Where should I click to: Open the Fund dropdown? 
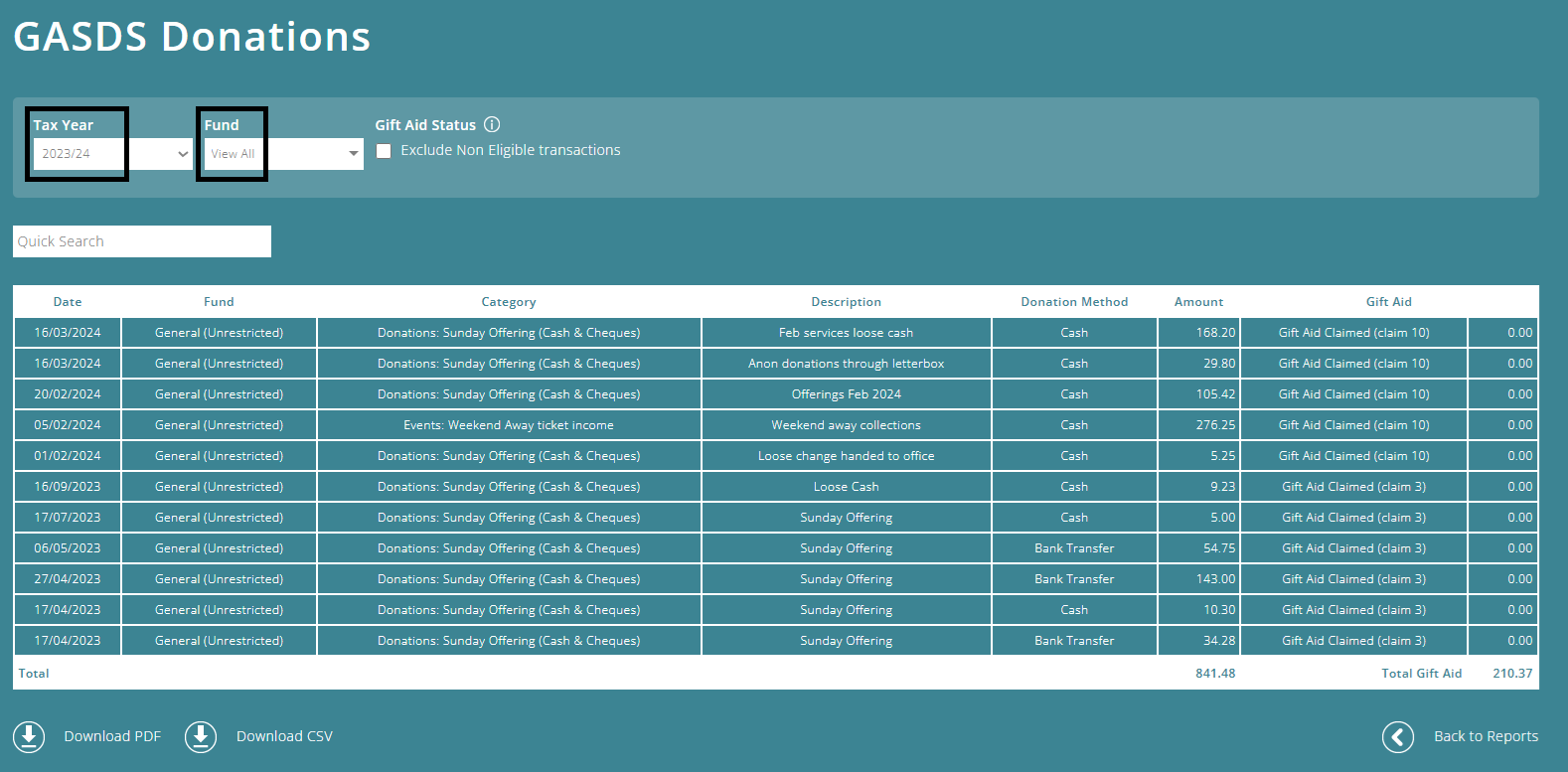(283, 154)
